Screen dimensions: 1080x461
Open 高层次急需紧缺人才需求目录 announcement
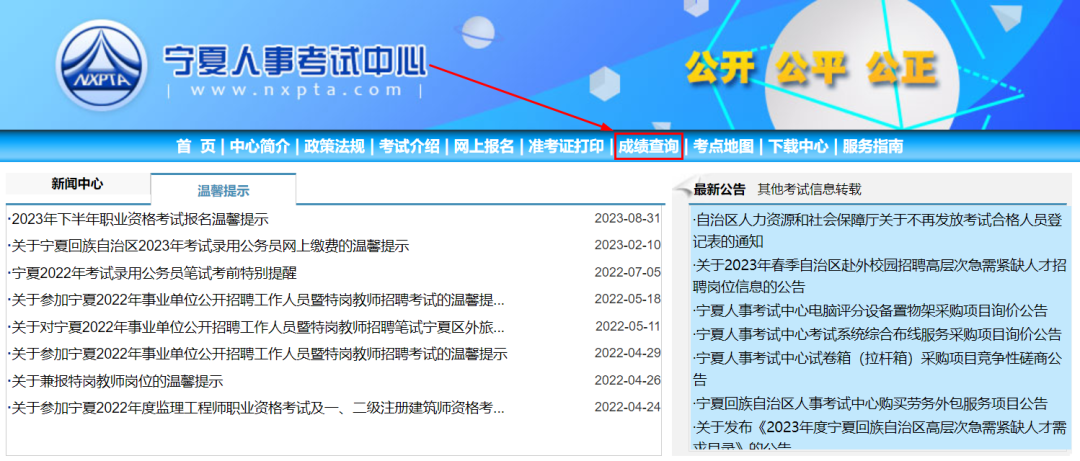pos(880,436)
